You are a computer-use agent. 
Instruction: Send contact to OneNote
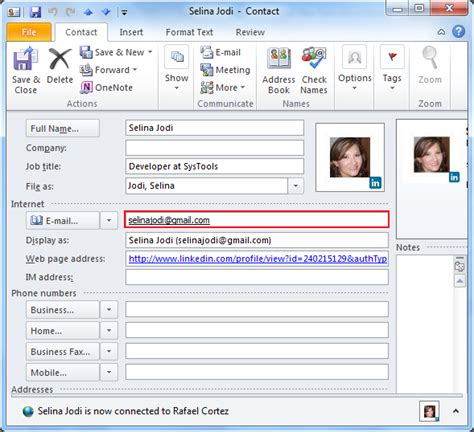pos(106,87)
